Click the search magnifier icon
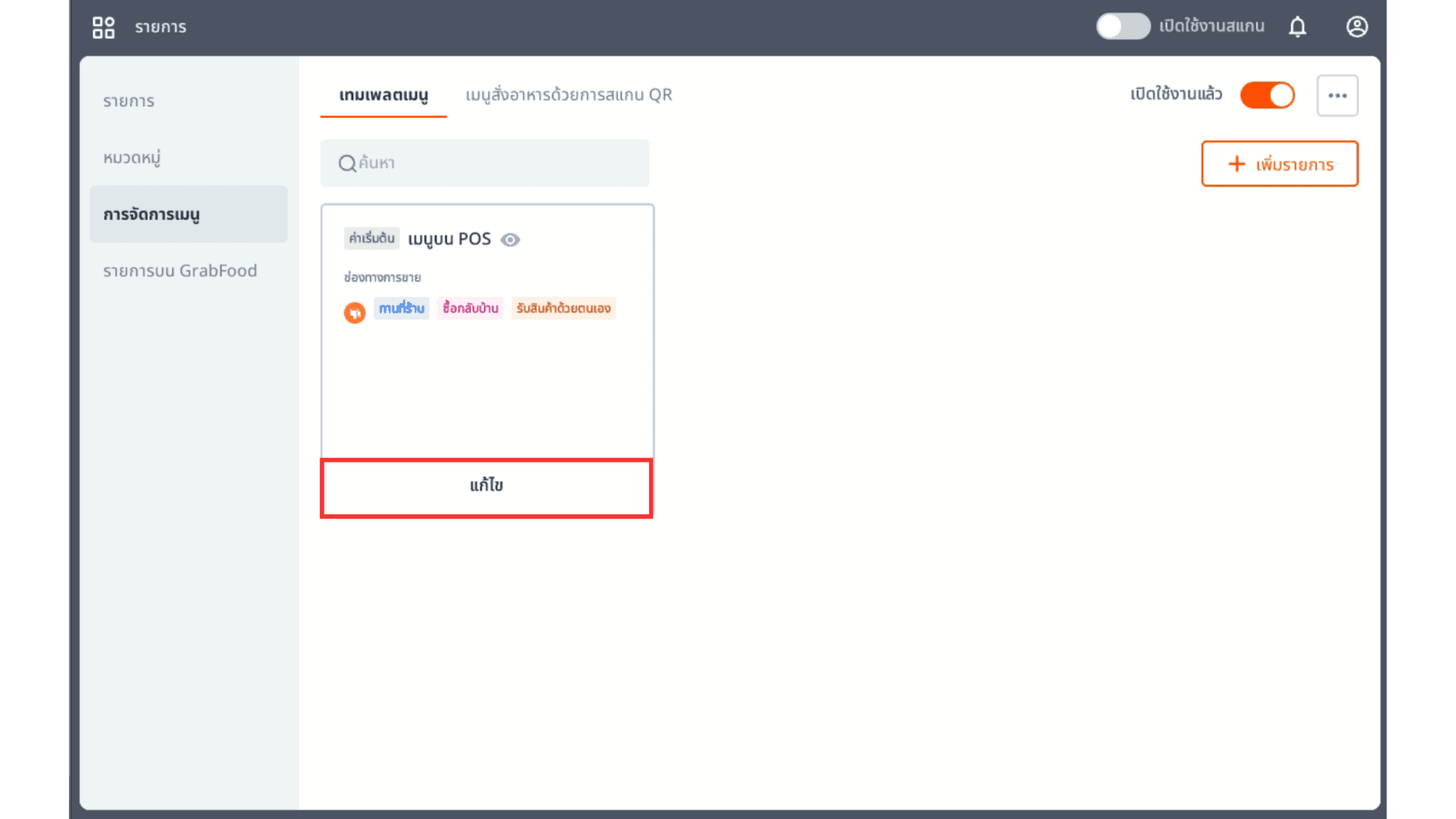This screenshot has height=819, width=1456. point(347,164)
